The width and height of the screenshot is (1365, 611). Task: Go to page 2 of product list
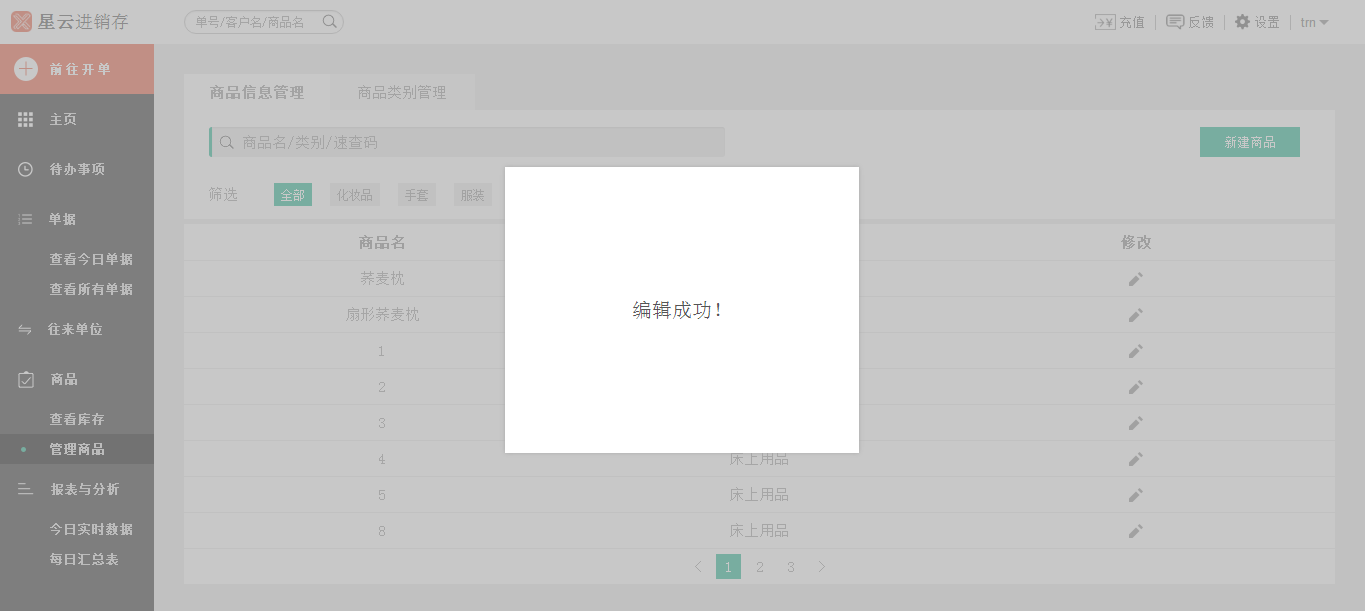pyautogui.click(x=759, y=567)
